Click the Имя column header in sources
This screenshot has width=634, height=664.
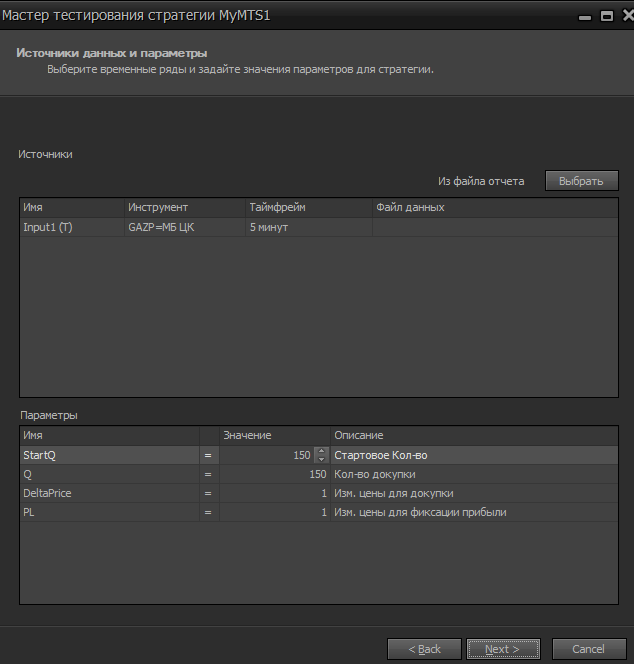coord(72,208)
